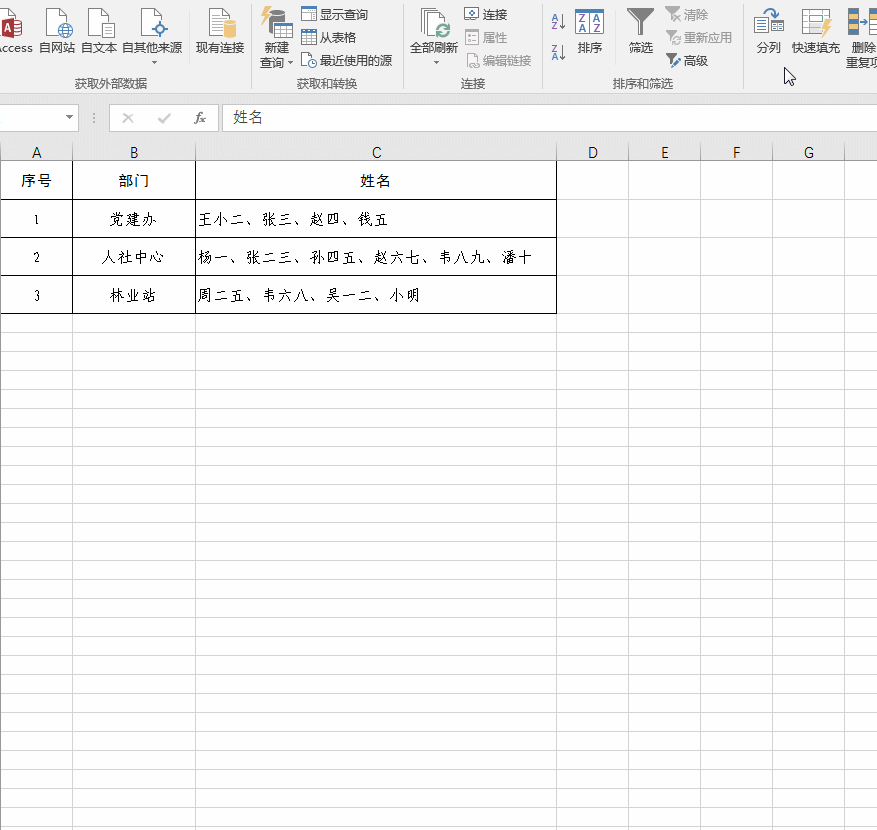Sort descending Z to A icon
The image size is (877, 830).
pyautogui.click(x=558, y=52)
